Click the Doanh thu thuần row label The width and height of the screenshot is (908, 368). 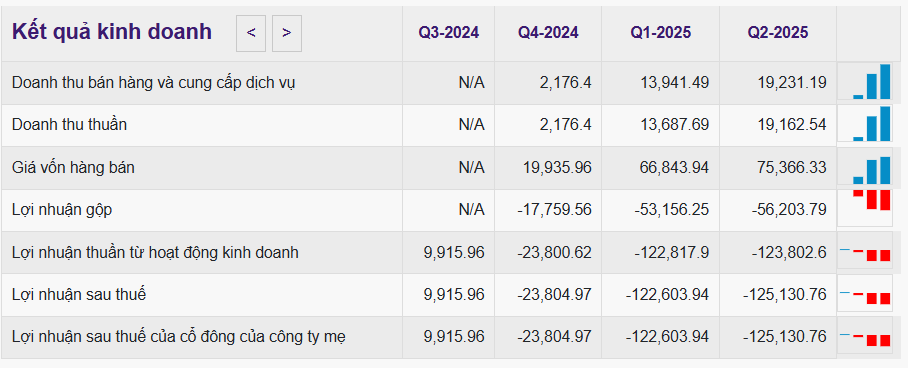69,125
